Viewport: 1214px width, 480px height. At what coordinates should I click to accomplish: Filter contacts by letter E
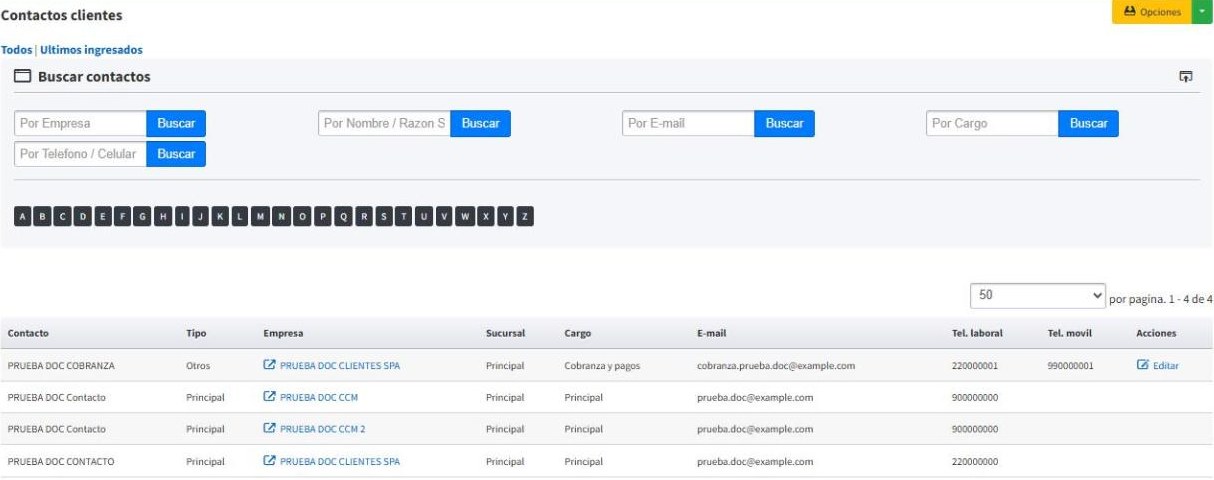coord(103,216)
